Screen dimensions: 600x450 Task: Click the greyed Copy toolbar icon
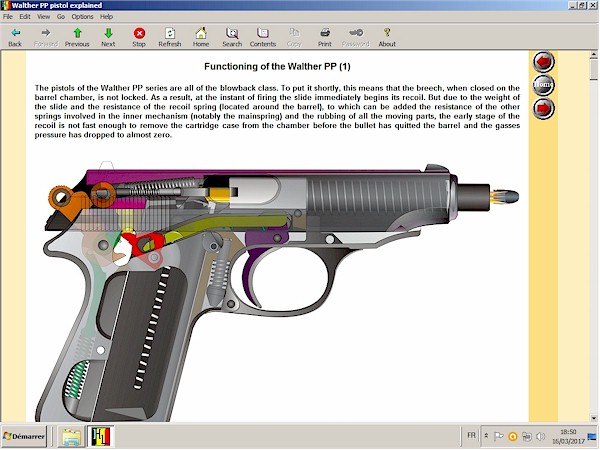(294, 38)
